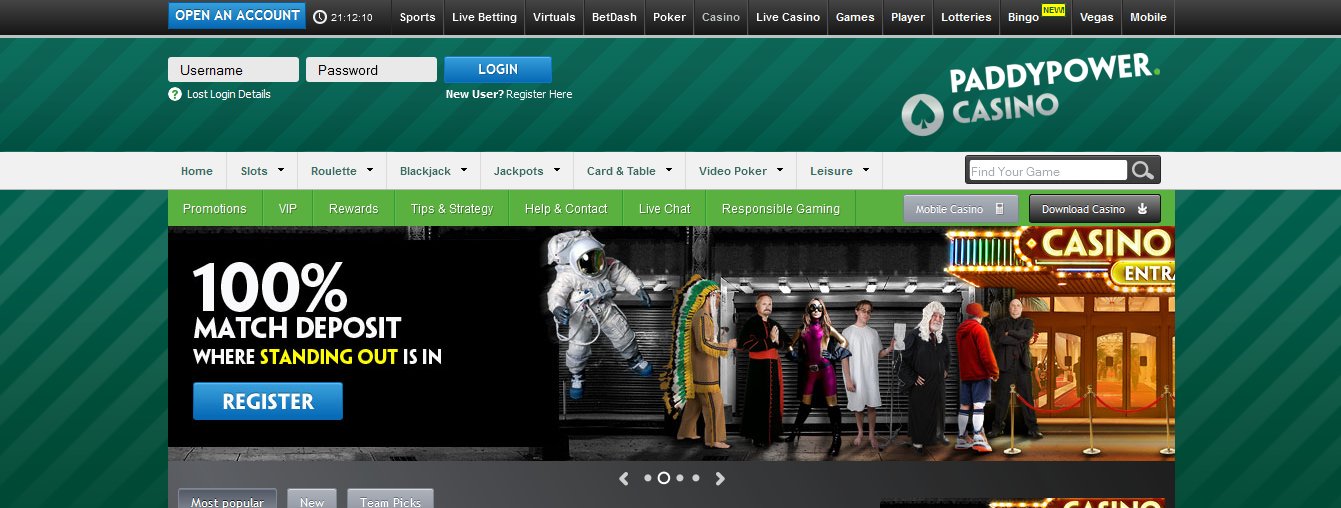The height and width of the screenshot is (508, 1341).
Task: Switch to New games tab
Action: [x=312, y=499]
